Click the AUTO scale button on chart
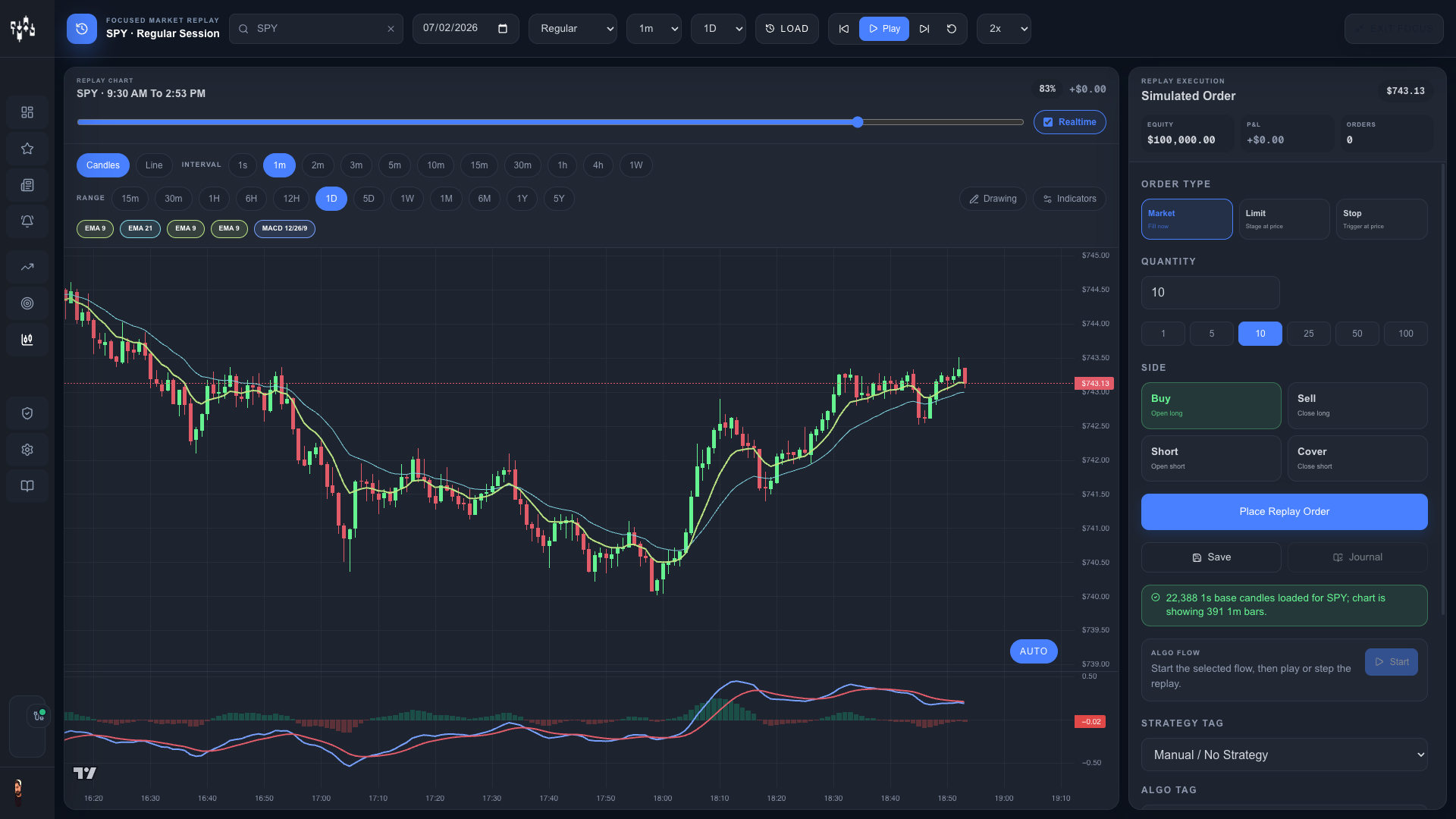This screenshot has width=1456, height=819. pos(1034,651)
